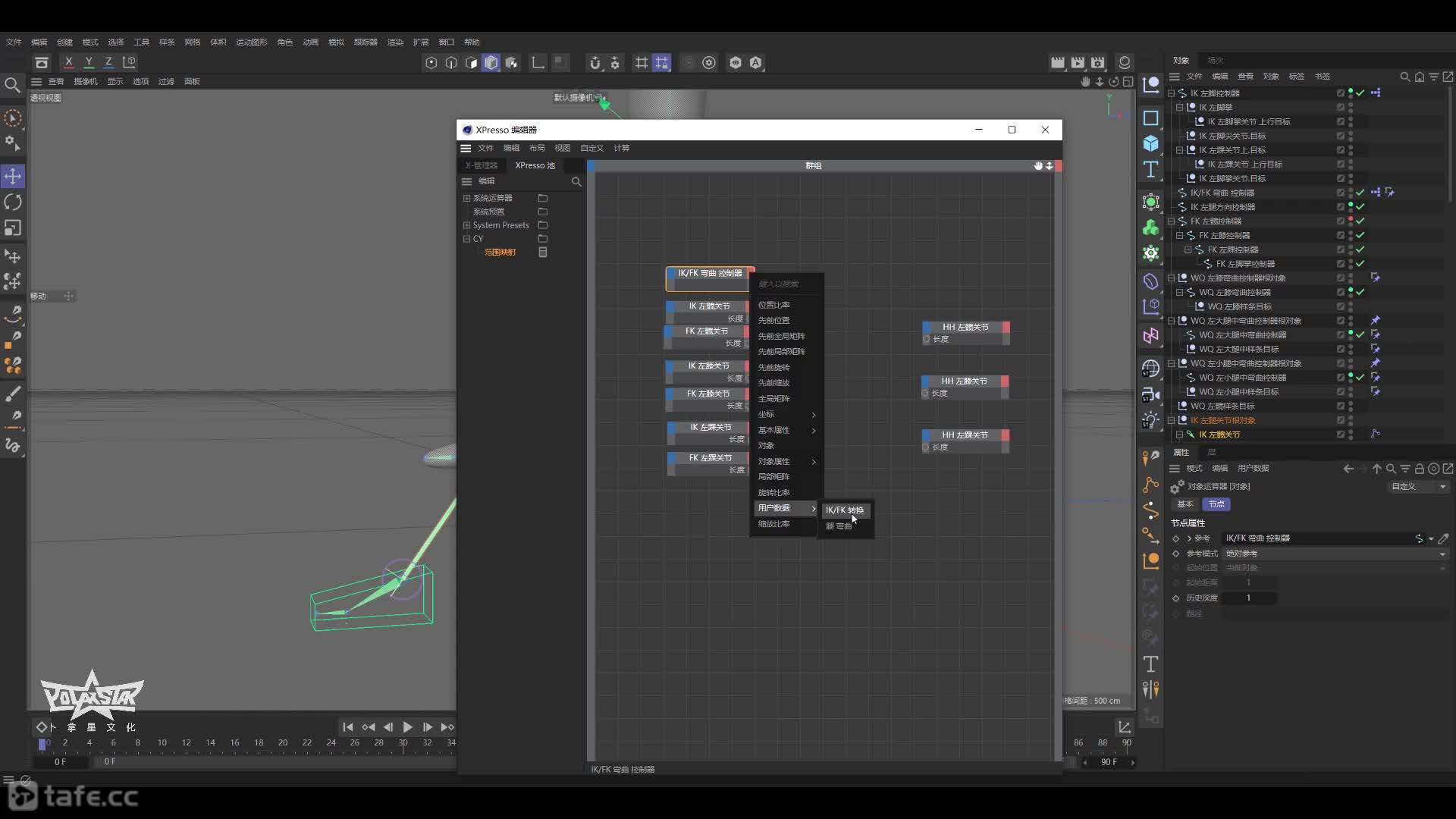Click the camera icon in right palette
This screenshot has width=1456, height=819.
coord(1150,394)
